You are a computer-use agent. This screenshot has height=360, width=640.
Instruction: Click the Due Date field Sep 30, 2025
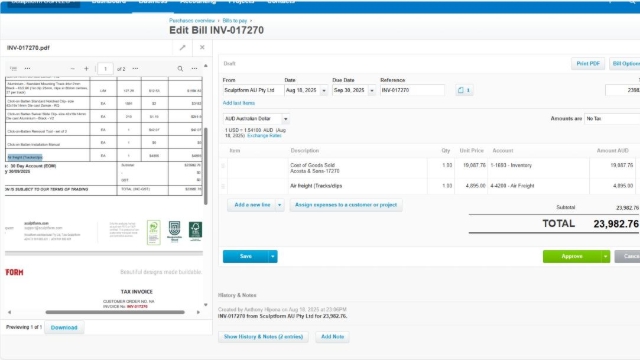click(x=350, y=90)
